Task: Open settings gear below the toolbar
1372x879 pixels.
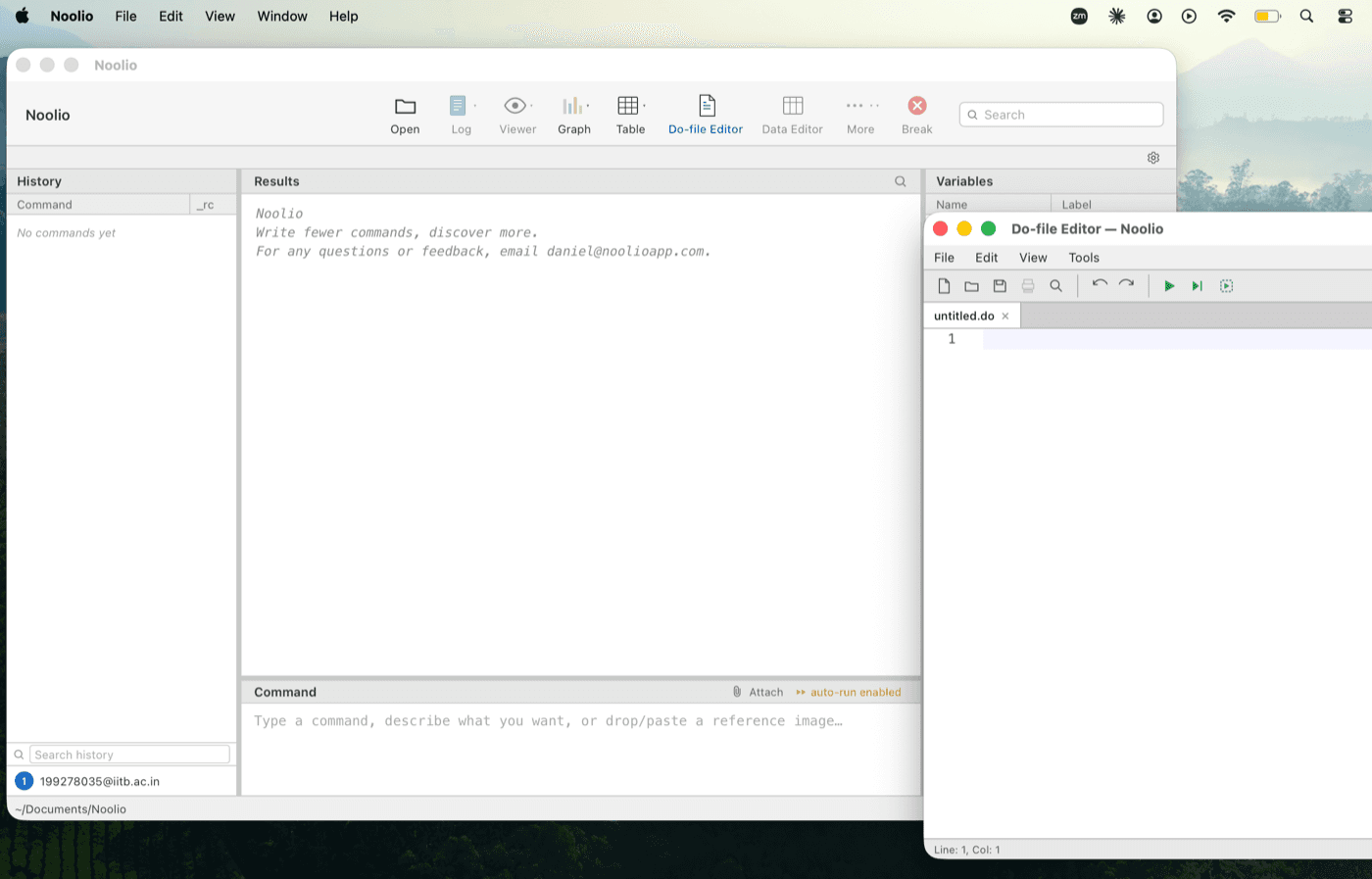Action: [x=1153, y=158]
